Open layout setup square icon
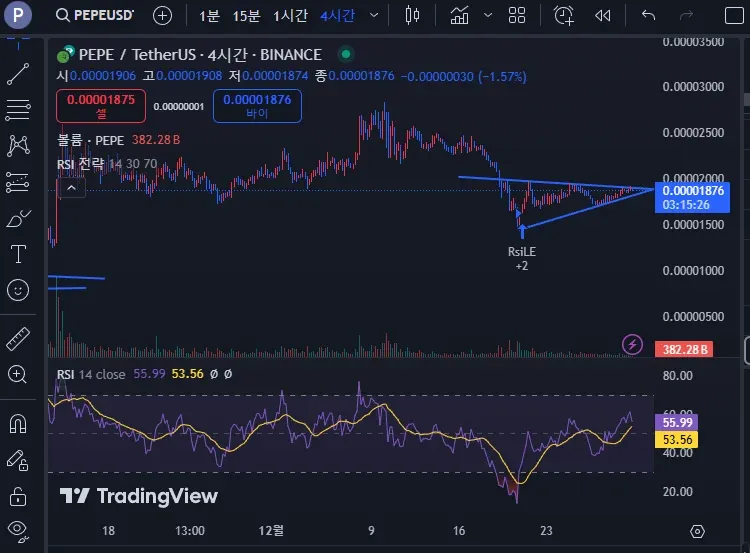The image size is (750, 553). (734, 15)
